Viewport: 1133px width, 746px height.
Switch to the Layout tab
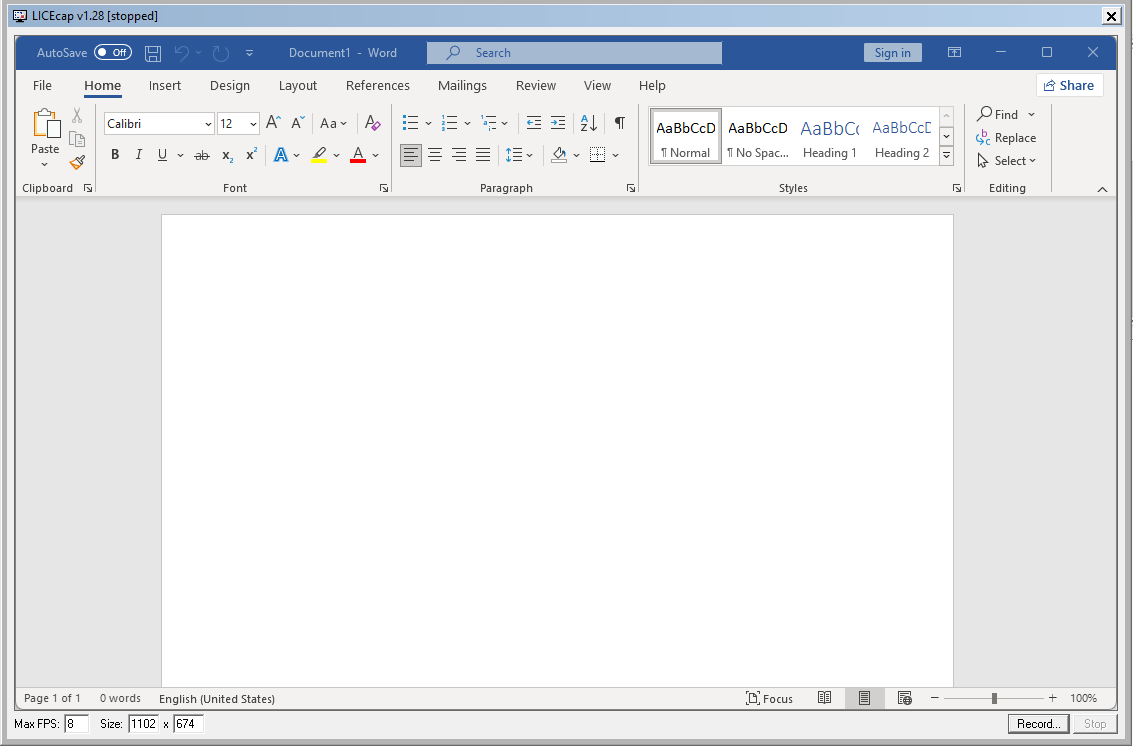(298, 85)
